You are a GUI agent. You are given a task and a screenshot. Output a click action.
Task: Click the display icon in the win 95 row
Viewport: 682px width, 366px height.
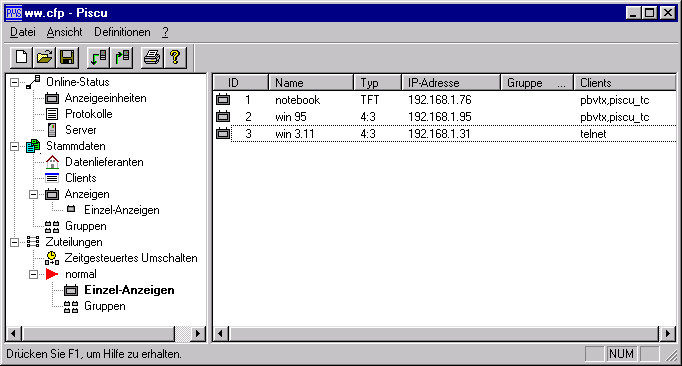point(223,117)
